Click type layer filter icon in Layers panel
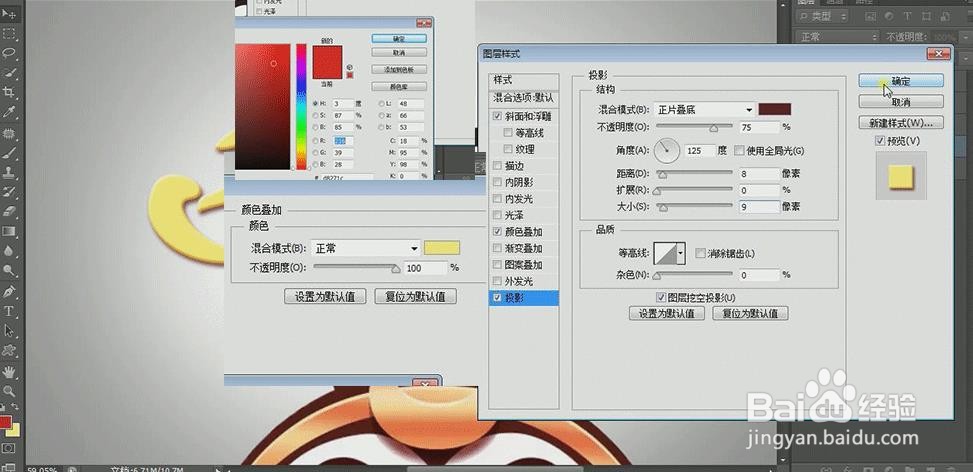 (x=907, y=17)
